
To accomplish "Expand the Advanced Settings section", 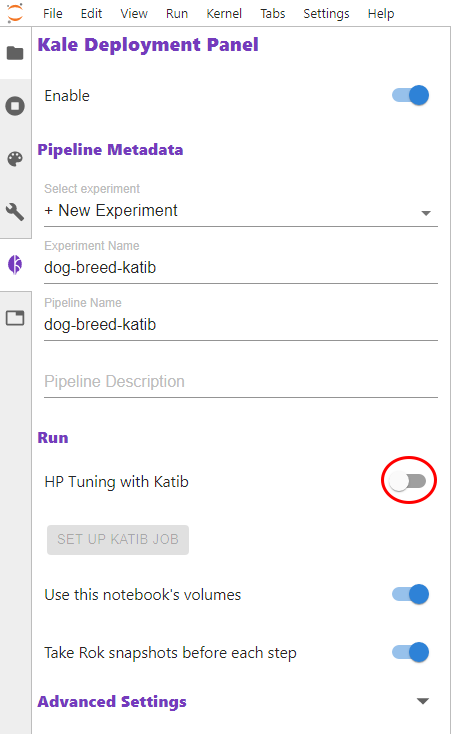I will pyautogui.click(x=423, y=701).
